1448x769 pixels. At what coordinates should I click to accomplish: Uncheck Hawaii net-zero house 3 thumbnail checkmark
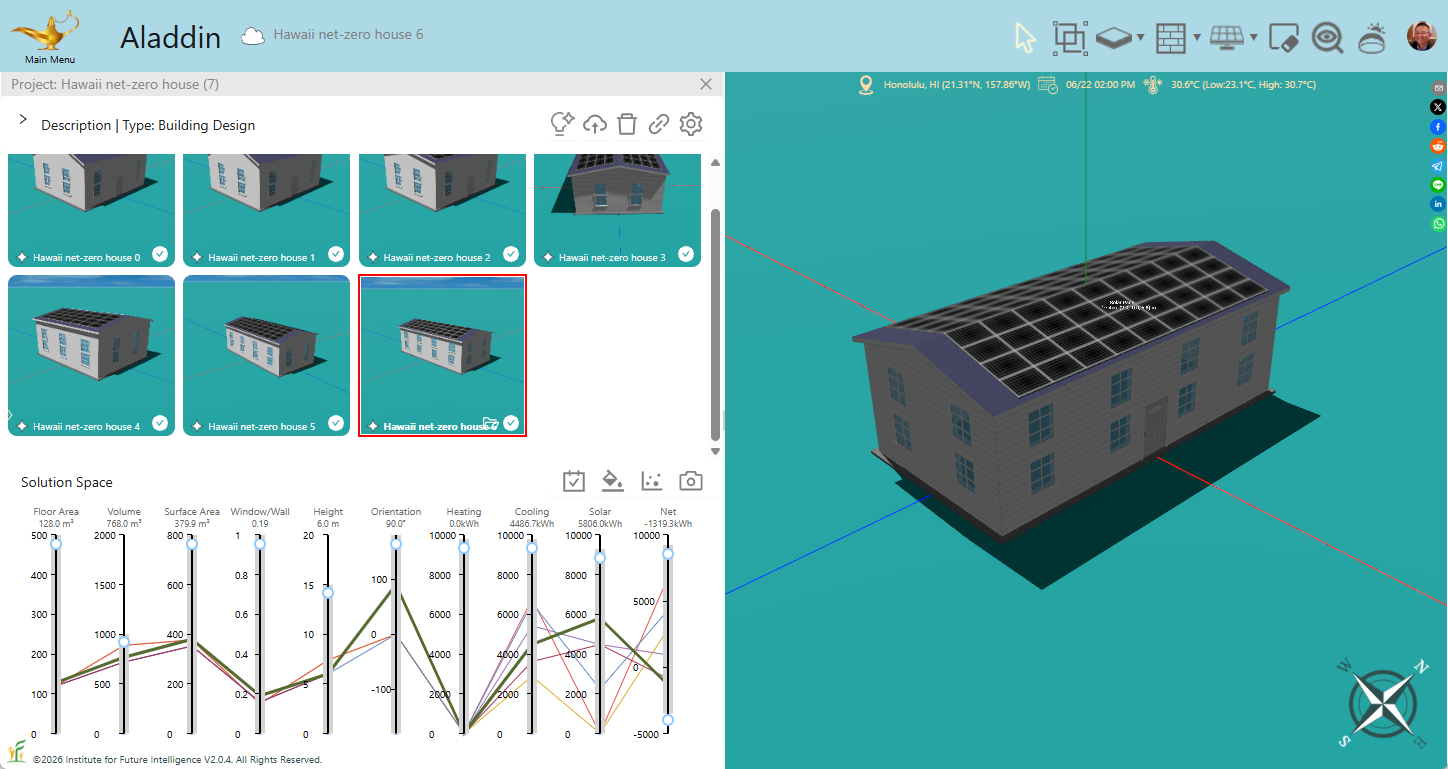tap(686, 254)
